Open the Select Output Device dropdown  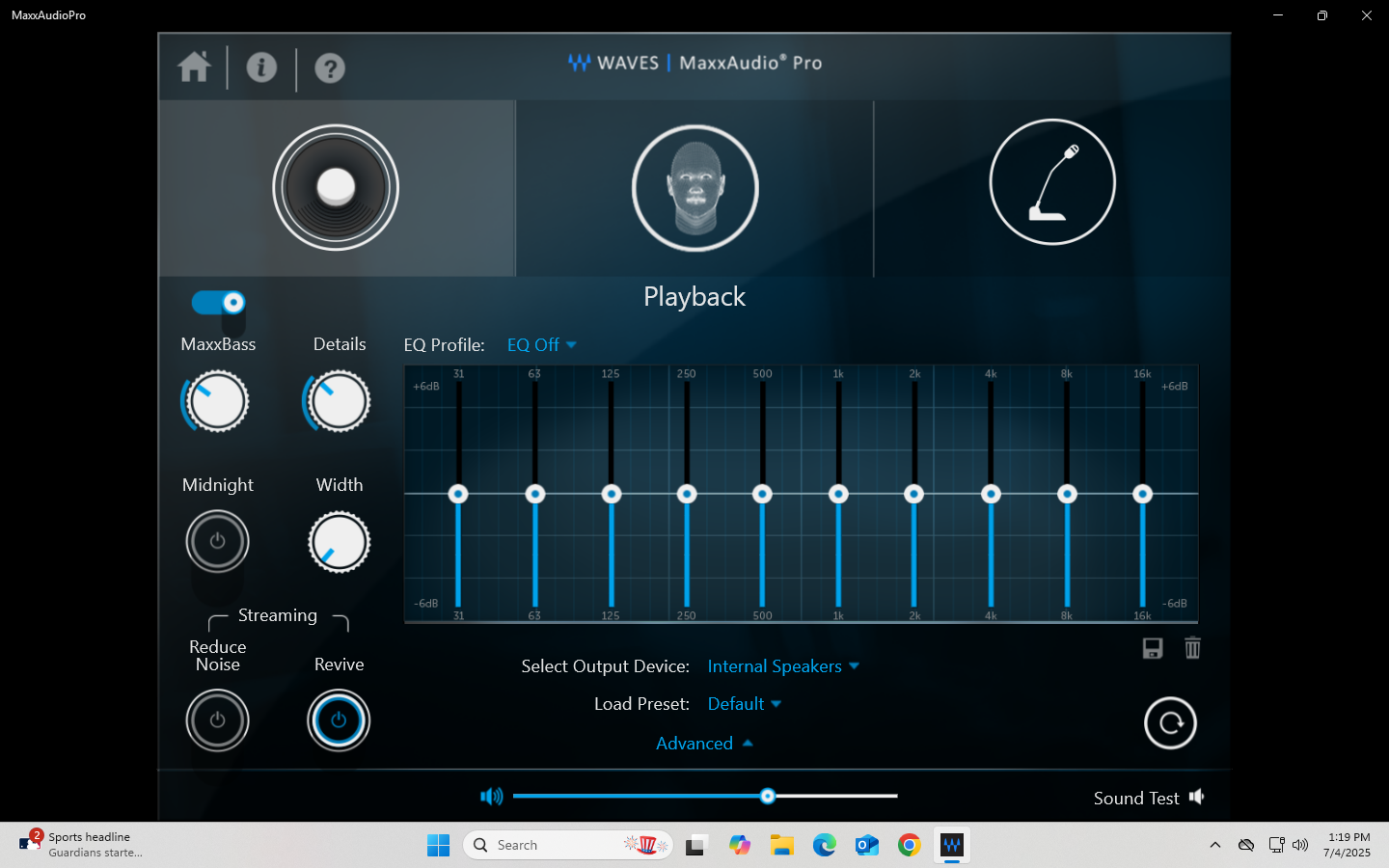pos(783,666)
